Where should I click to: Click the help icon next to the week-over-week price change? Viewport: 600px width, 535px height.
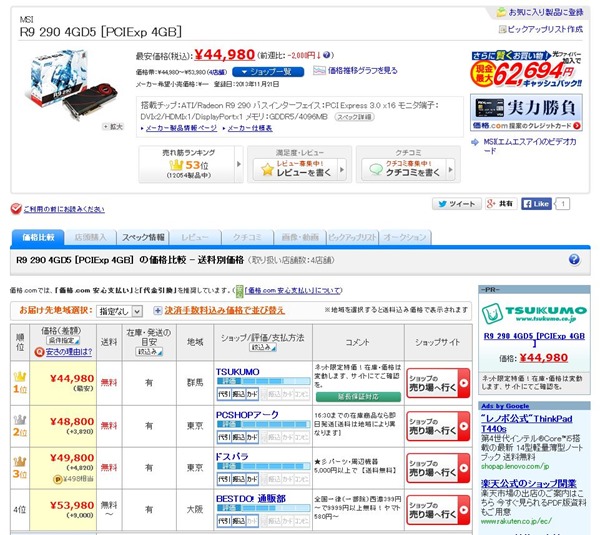(326, 55)
